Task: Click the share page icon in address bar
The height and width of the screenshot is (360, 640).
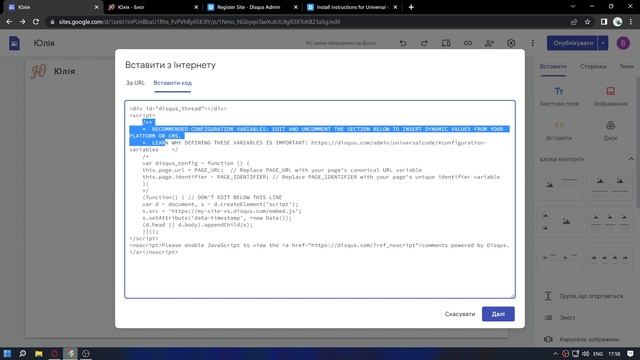Action: [574, 22]
